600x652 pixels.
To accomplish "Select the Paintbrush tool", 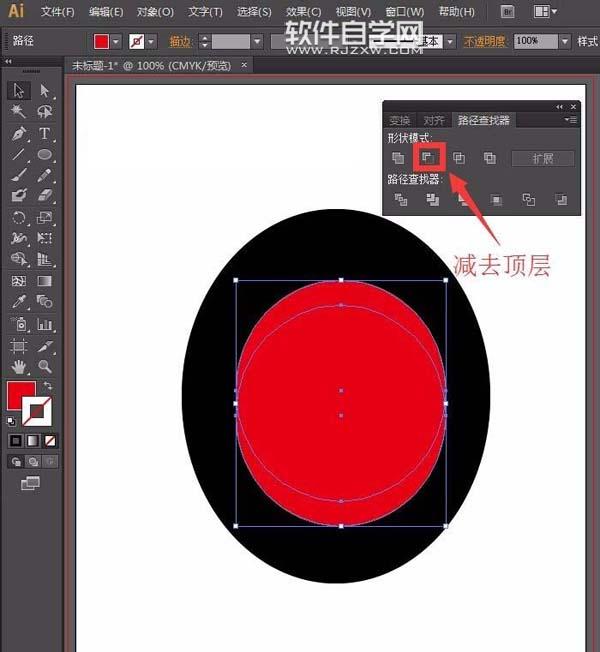I will [19, 175].
